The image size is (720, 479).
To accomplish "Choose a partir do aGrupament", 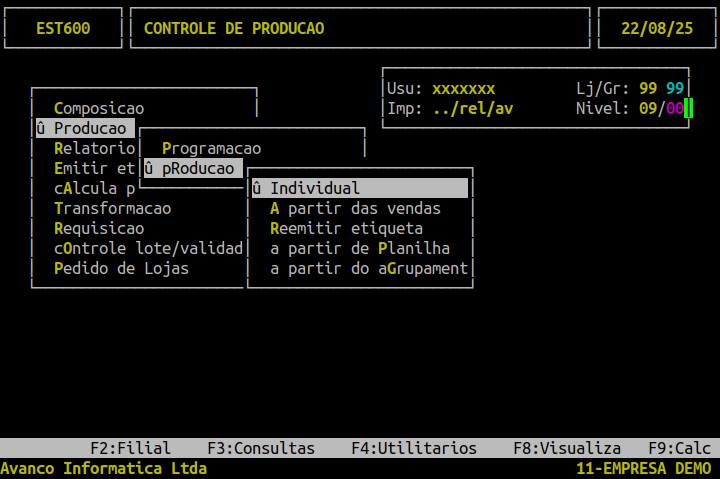I will (368, 268).
